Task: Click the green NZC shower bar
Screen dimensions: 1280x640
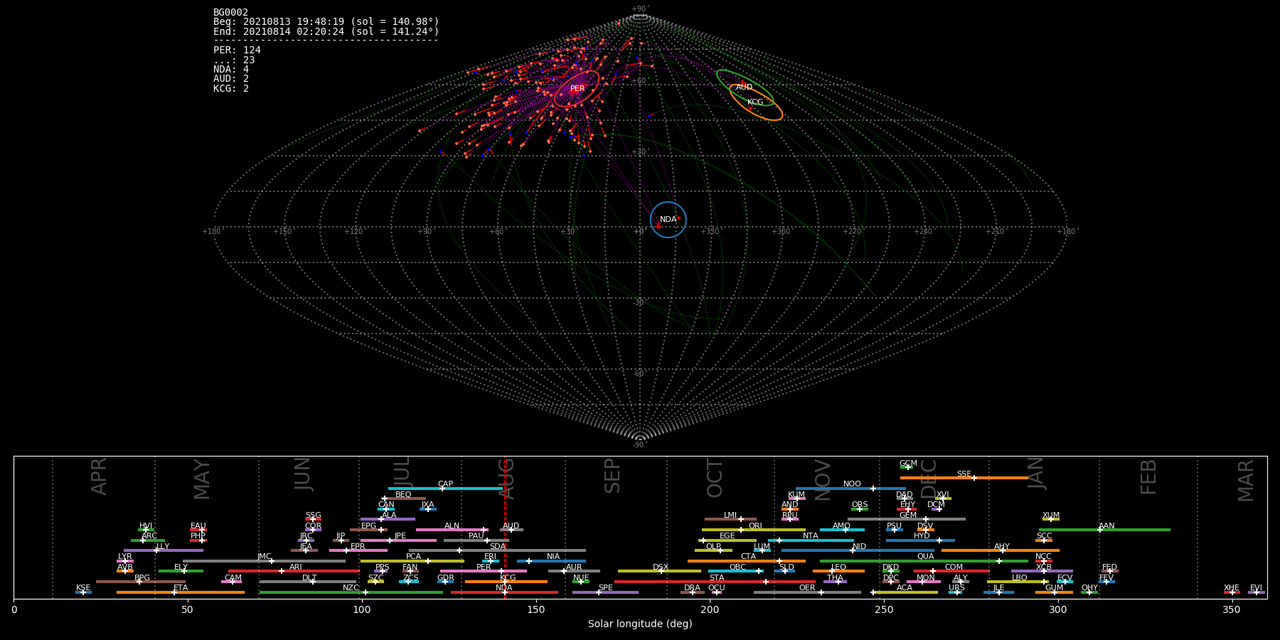Action: click(x=351, y=592)
